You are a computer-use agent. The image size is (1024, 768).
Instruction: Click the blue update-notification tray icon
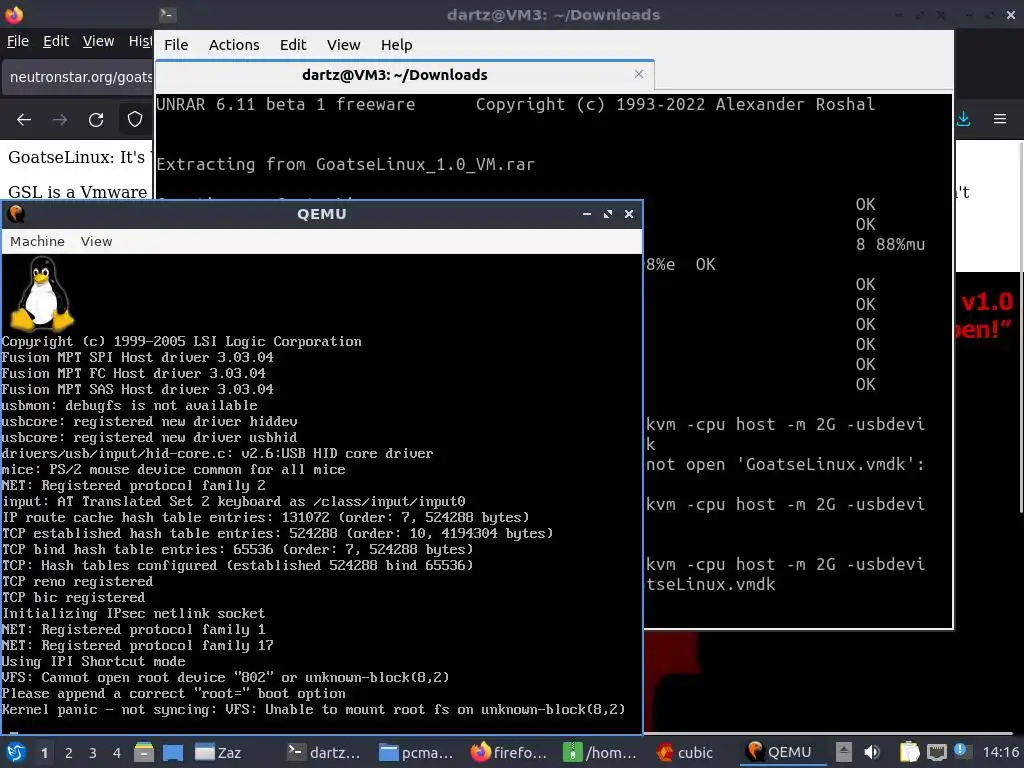tap(961, 750)
